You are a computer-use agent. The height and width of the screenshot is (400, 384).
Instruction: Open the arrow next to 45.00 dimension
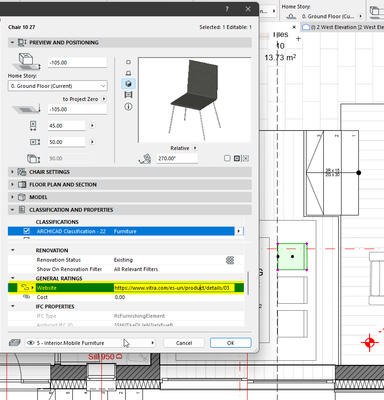pos(92,126)
